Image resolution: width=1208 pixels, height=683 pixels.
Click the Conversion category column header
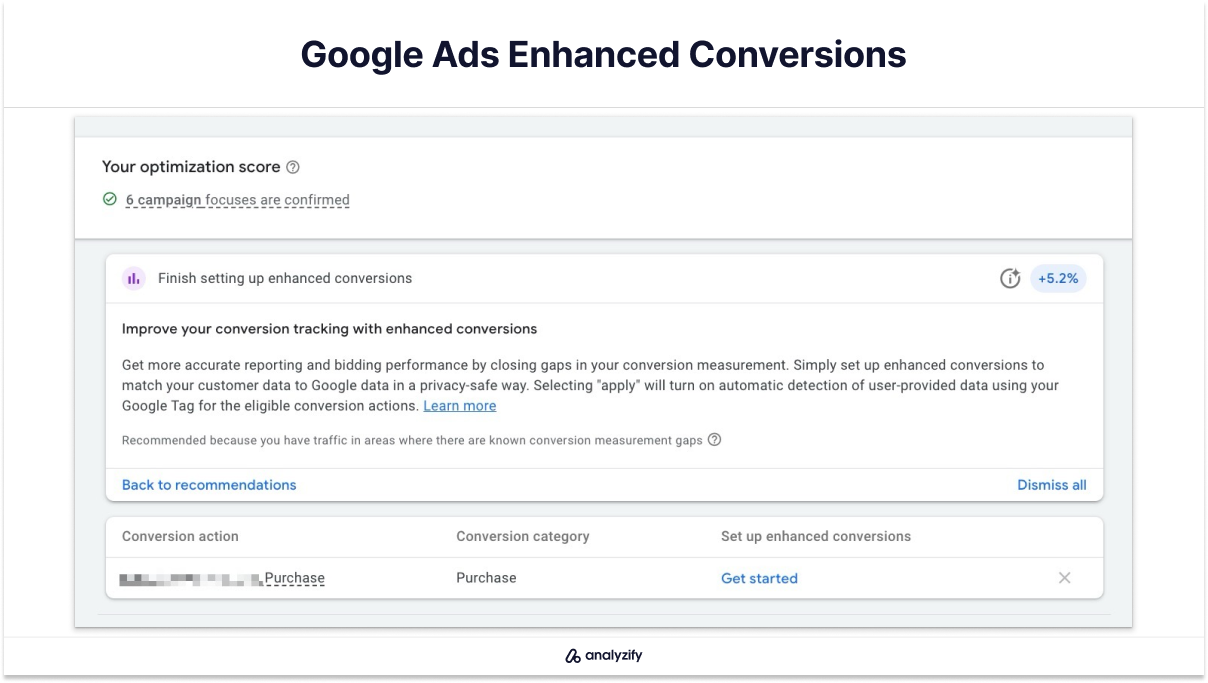(x=523, y=537)
